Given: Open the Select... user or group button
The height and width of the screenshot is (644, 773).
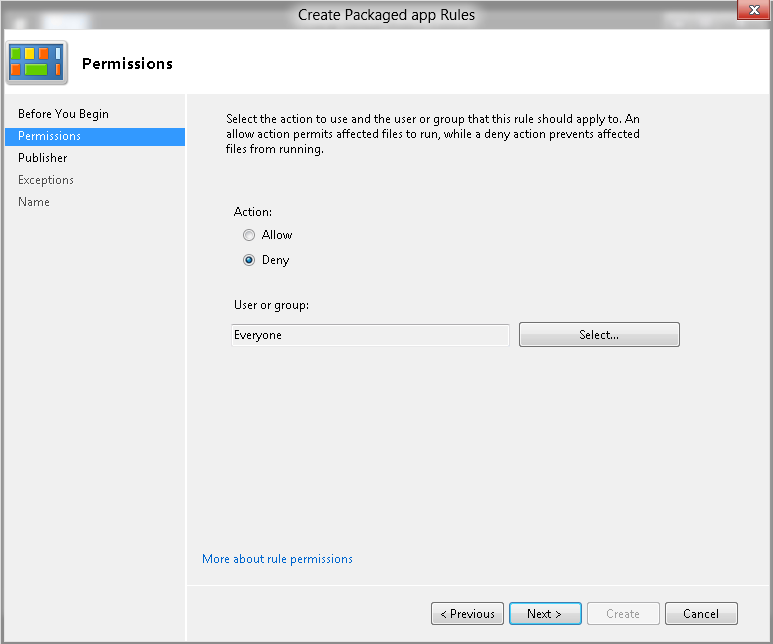Looking at the screenshot, I should pyautogui.click(x=599, y=335).
